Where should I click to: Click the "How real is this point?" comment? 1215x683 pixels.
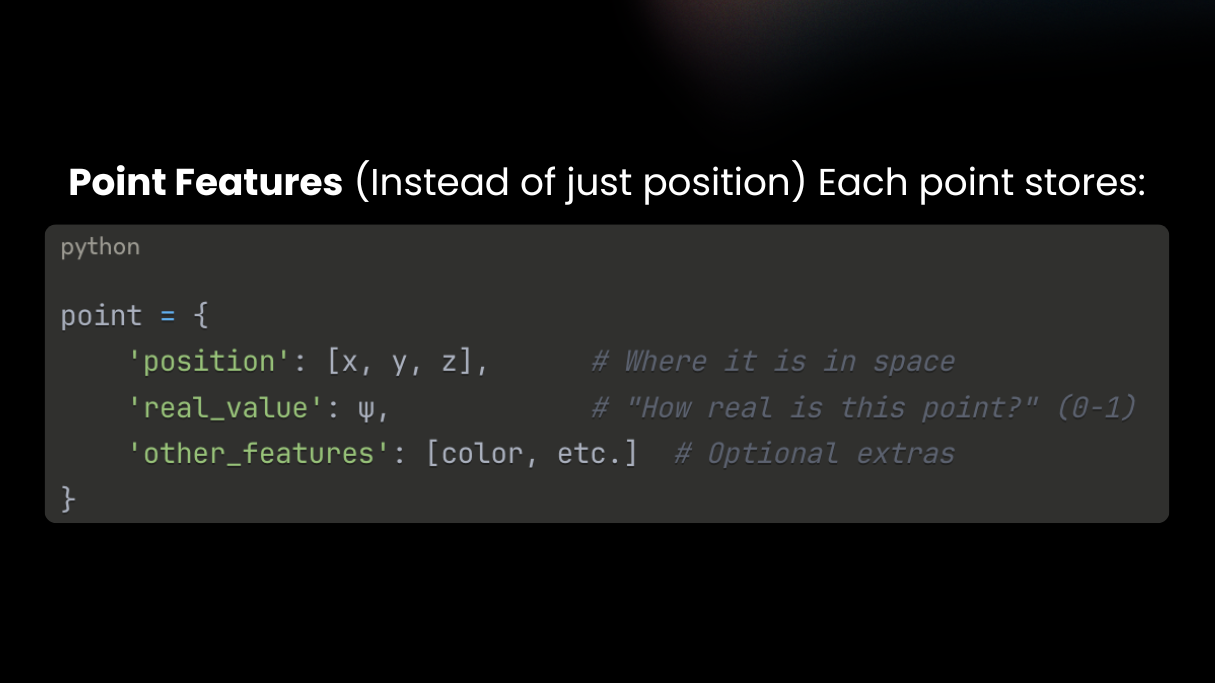coord(832,408)
